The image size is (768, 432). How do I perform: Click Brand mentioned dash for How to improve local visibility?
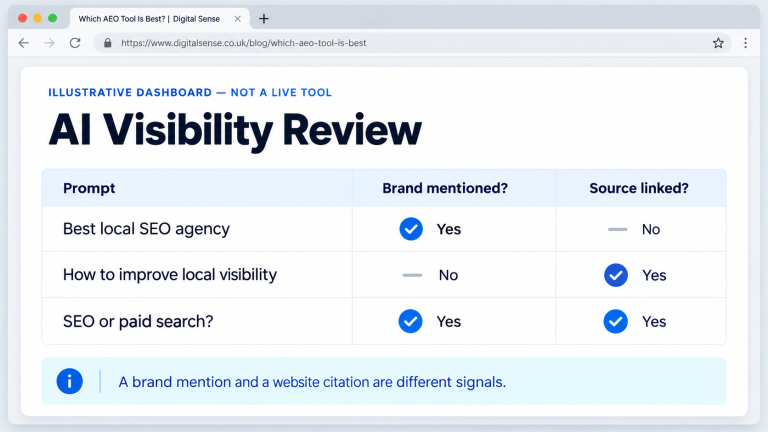(412, 275)
